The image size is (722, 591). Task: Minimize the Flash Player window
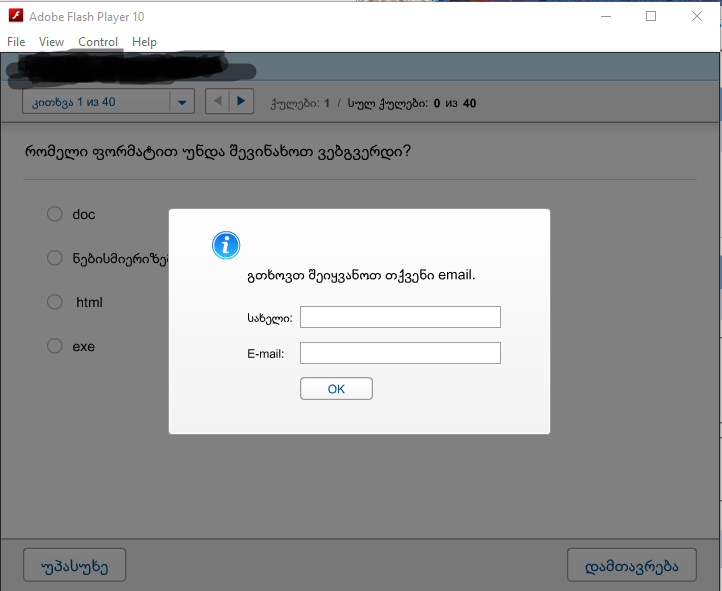click(606, 17)
